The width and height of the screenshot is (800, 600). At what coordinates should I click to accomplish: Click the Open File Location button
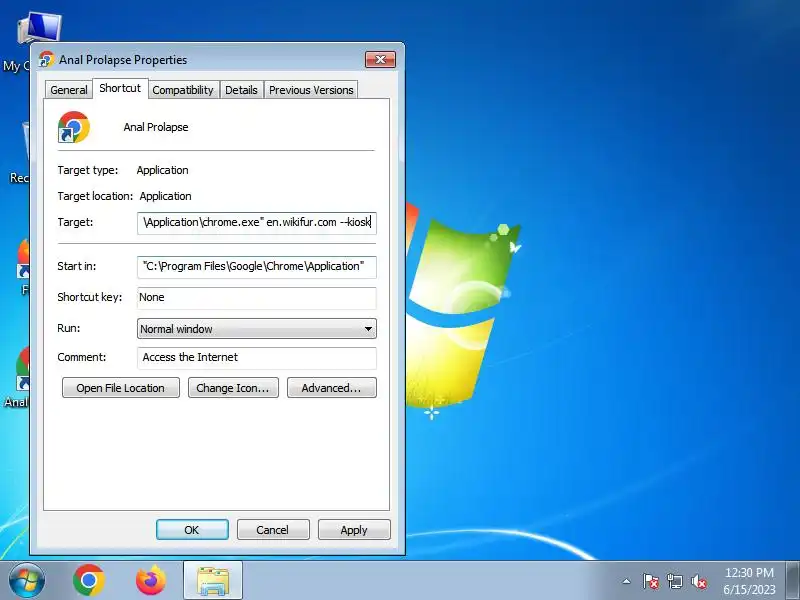(x=120, y=388)
